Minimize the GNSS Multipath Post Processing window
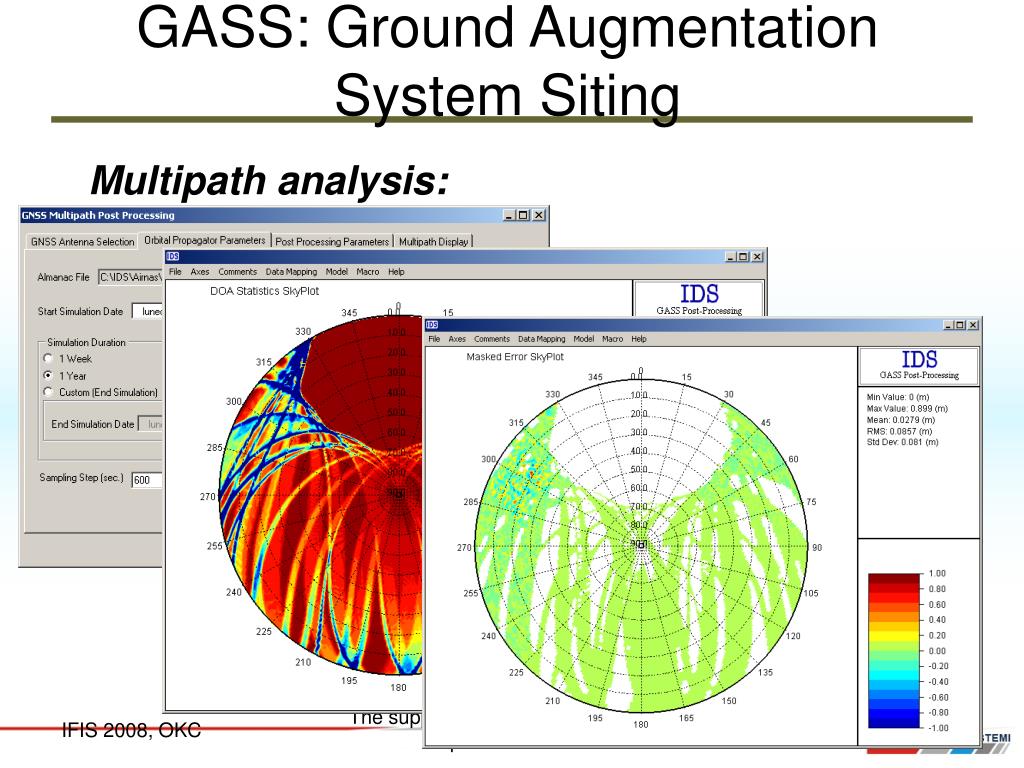The image size is (1024, 768). (510, 215)
